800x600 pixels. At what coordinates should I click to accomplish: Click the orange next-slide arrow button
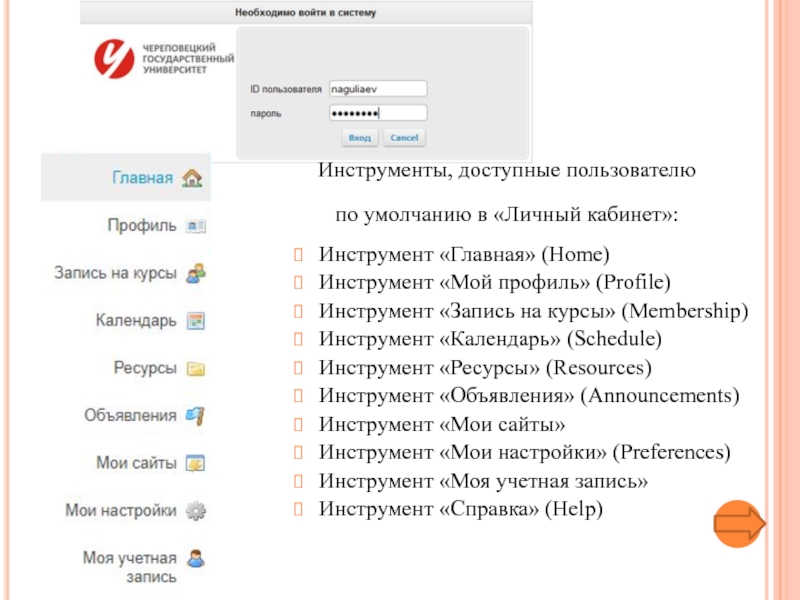(739, 524)
